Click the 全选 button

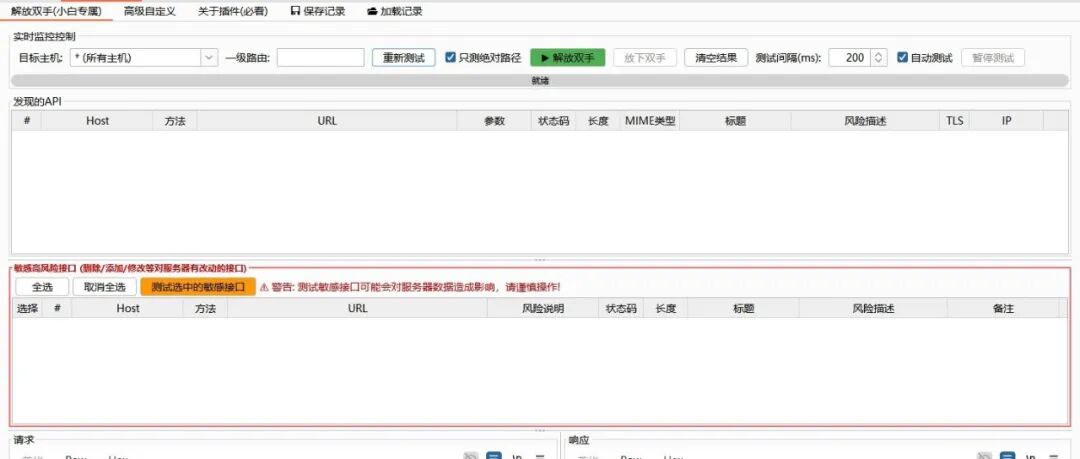[x=43, y=287]
